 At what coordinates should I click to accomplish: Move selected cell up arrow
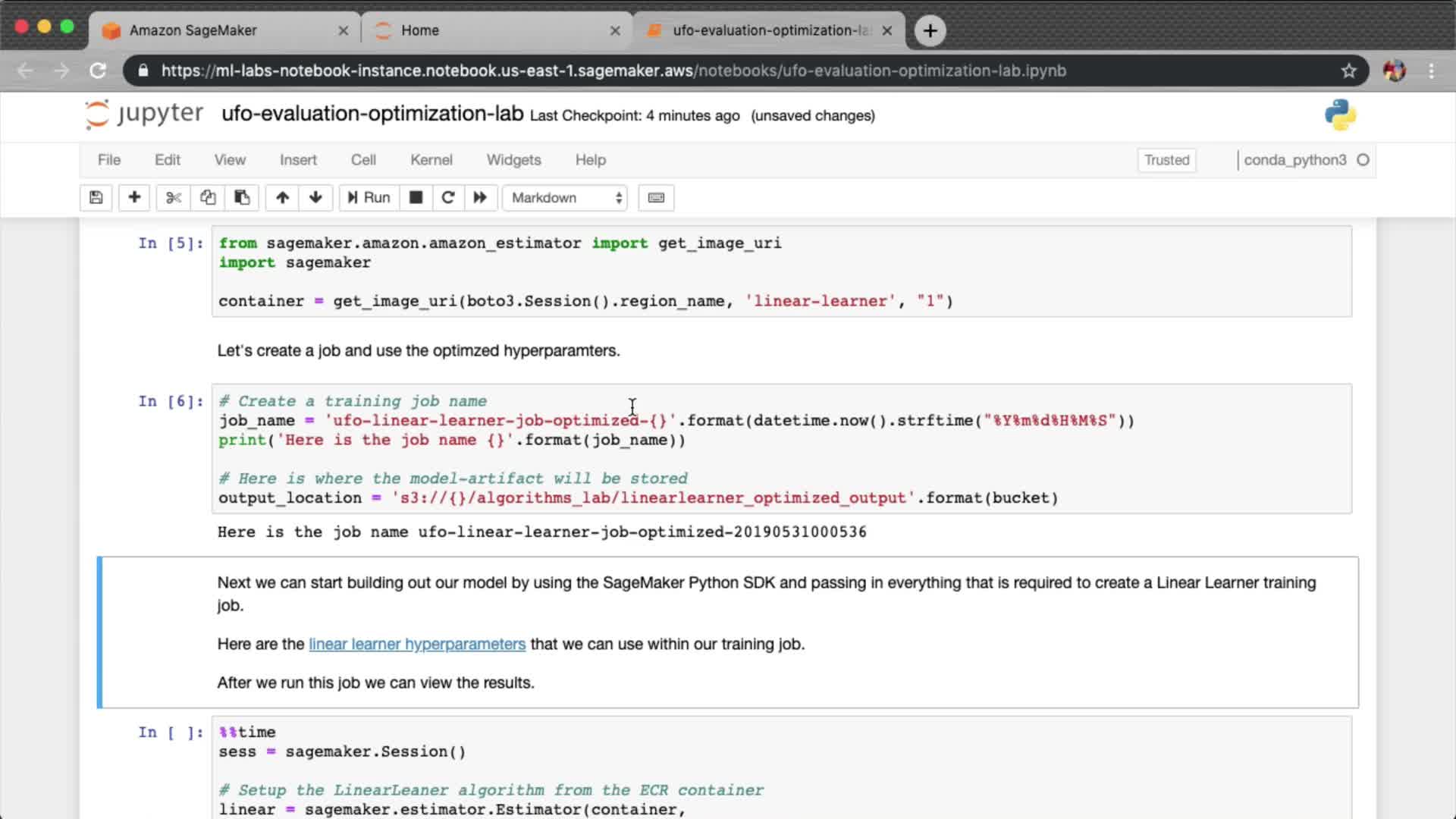tap(282, 198)
